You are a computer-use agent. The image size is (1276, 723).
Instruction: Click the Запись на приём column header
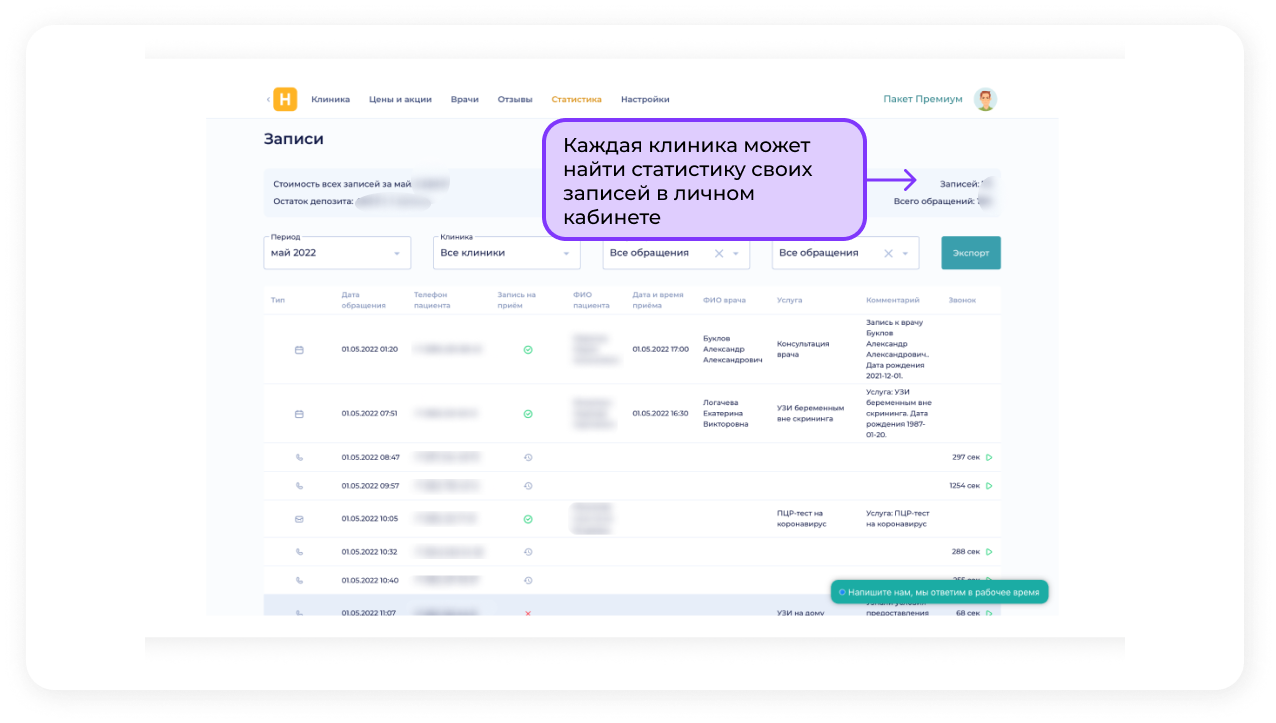point(517,300)
